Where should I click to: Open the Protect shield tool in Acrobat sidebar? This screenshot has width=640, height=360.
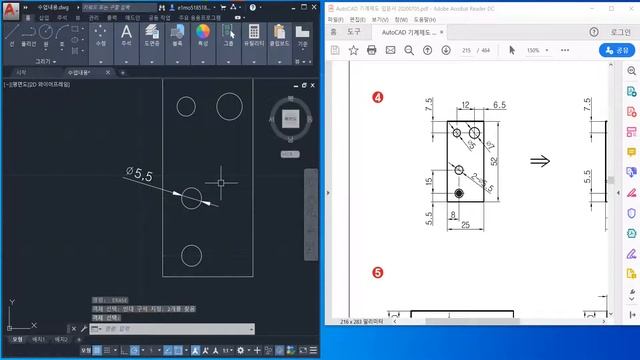[x=631, y=213]
